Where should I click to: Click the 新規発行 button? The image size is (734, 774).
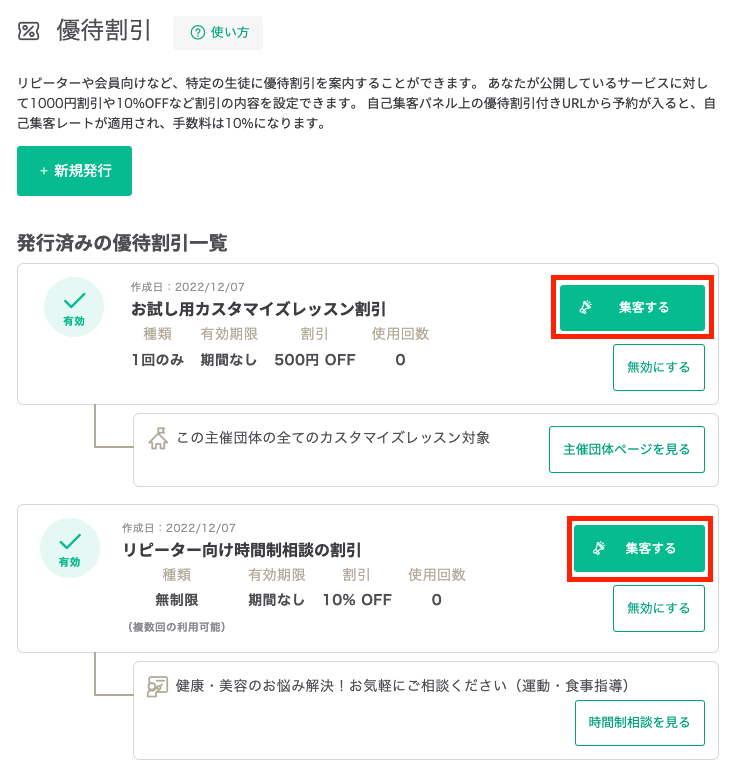pyautogui.click(x=75, y=171)
